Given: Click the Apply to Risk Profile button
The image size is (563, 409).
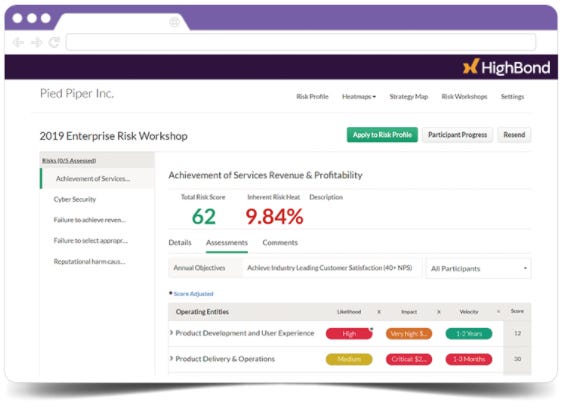Looking at the screenshot, I should (382, 135).
